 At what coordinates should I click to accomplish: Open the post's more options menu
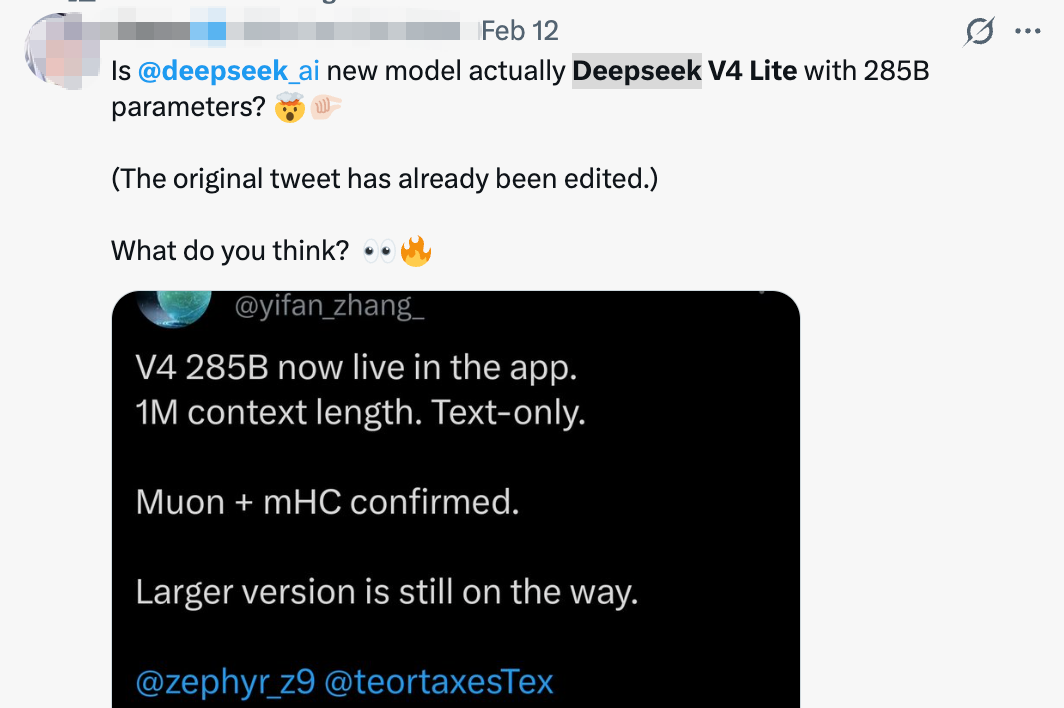coord(1029,32)
